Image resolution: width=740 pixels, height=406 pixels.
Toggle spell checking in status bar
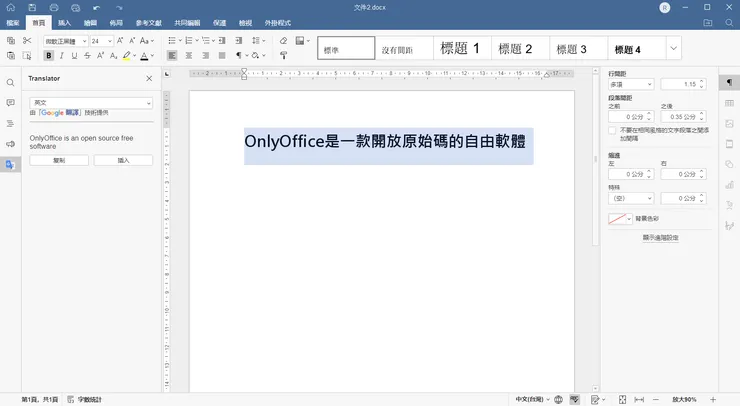coord(574,399)
